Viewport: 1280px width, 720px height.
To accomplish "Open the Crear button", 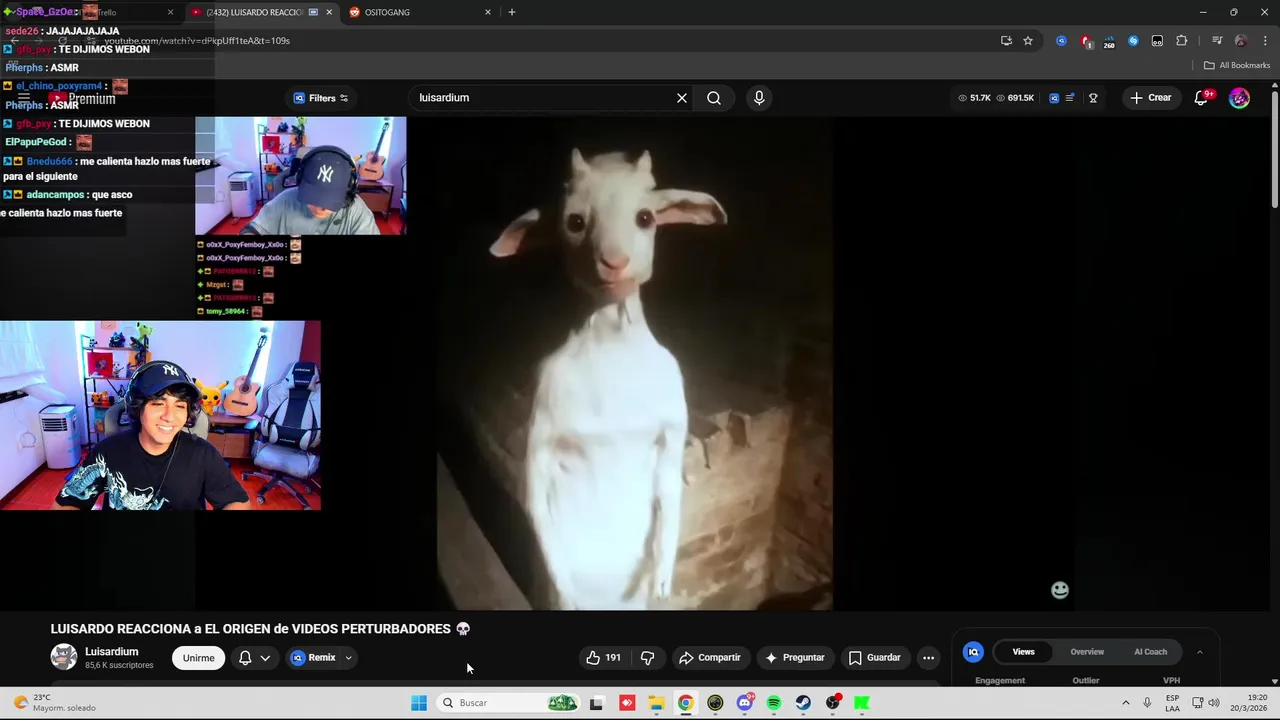I will pyautogui.click(x=1150, y=98).
